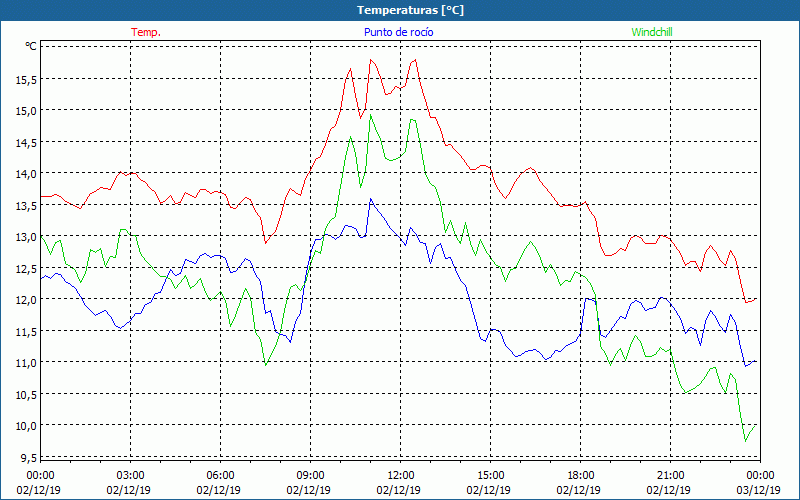Image resolution: width=800 pixels, height=500 pixels.
Task: Click the 21:00 time axis label
Action: [x=670, y=476]
